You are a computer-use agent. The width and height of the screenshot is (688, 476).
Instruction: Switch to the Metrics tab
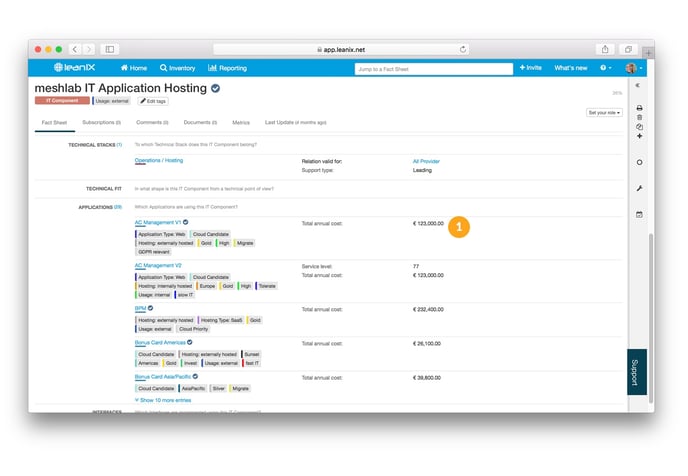pyautogui.click(x=241, y=122)
